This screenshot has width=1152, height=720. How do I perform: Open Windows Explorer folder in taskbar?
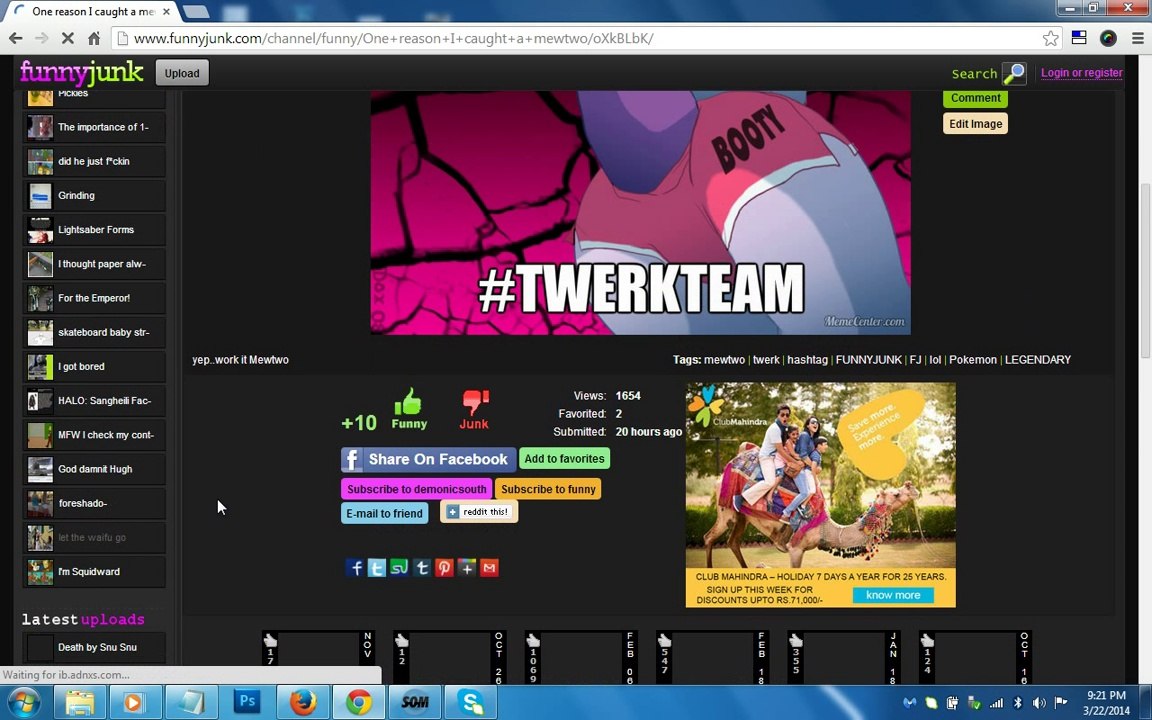pos(79,702)
